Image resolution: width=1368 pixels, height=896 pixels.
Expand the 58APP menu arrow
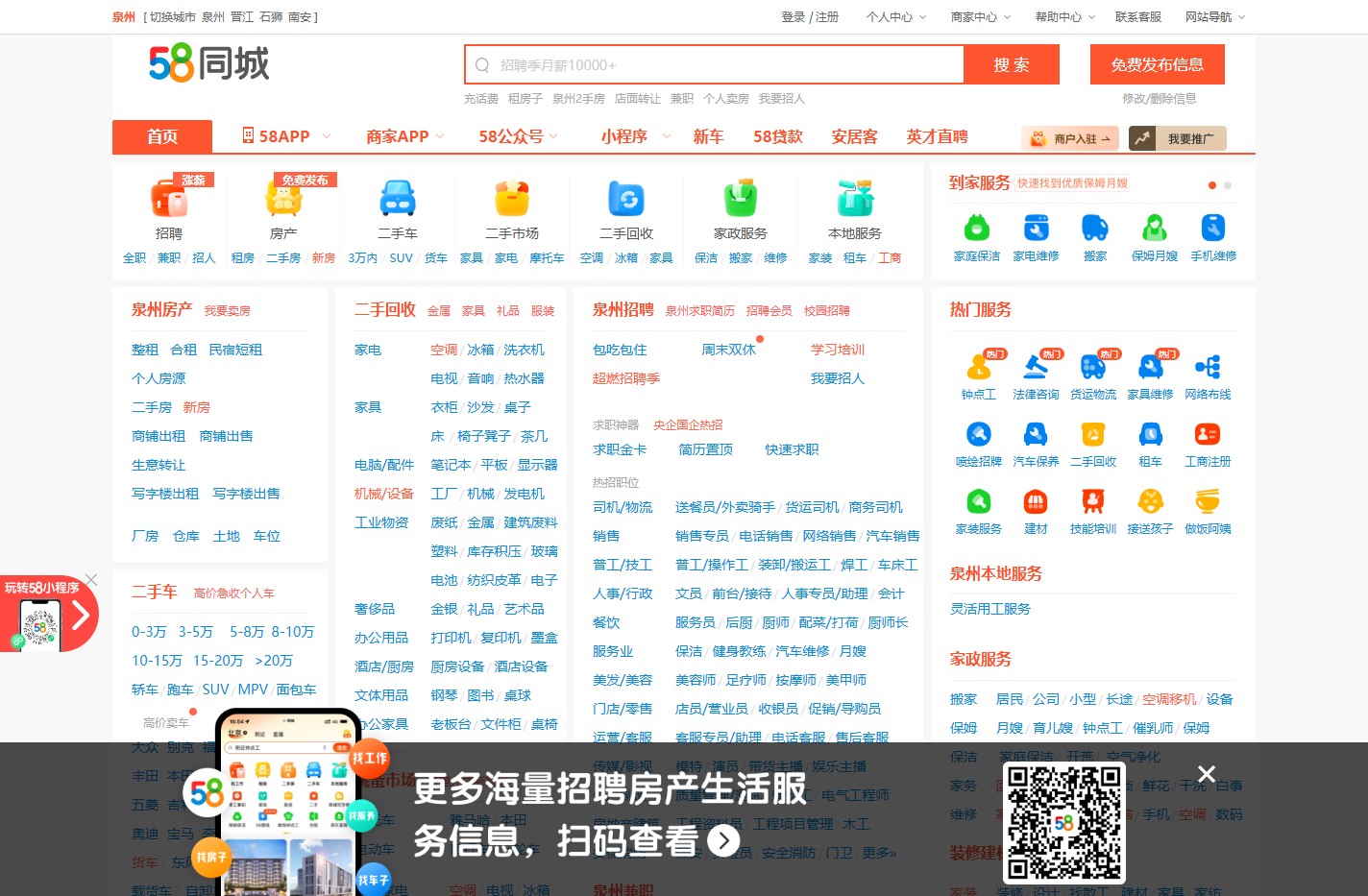(x=327, y=136)
